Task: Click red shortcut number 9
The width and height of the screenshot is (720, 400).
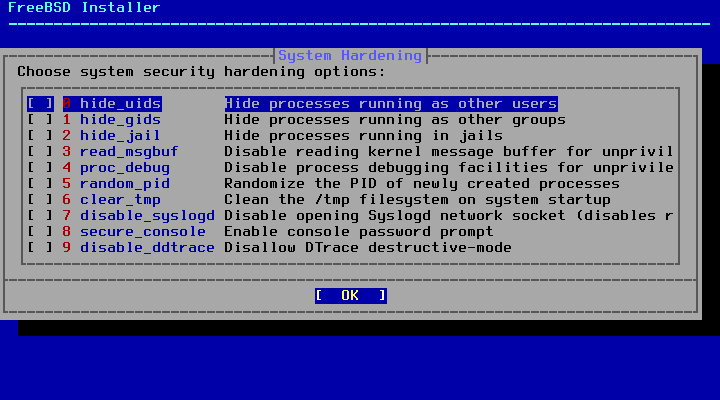Action: point(67,248)
